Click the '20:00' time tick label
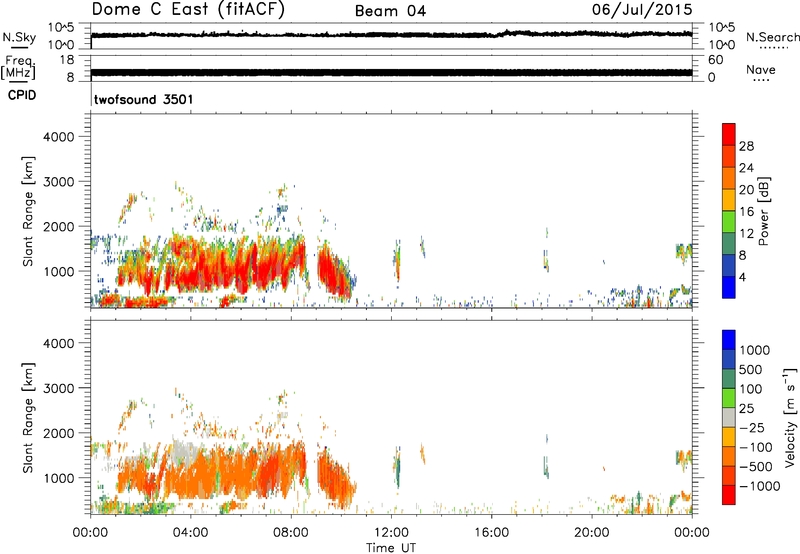The width and height of the screenshot is (800, 554). (591, 533)
